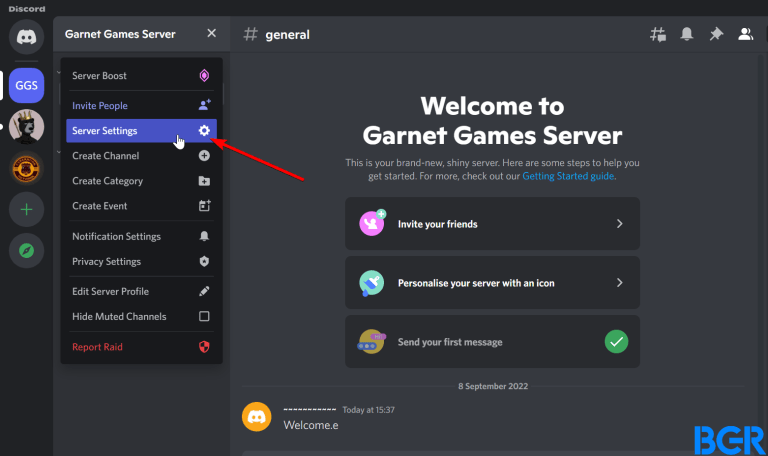The height and width of the screenshot is (456, 768).
Task: Click green checkmark on Send your first message
Action: [617, 341]
